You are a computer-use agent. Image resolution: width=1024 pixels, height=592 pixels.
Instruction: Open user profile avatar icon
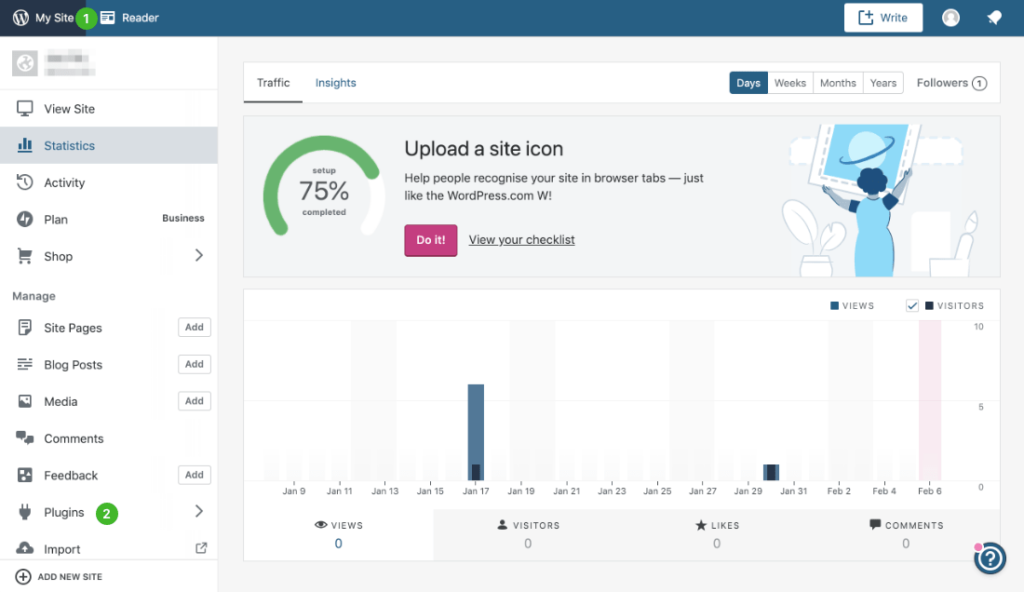pos(951,18)
